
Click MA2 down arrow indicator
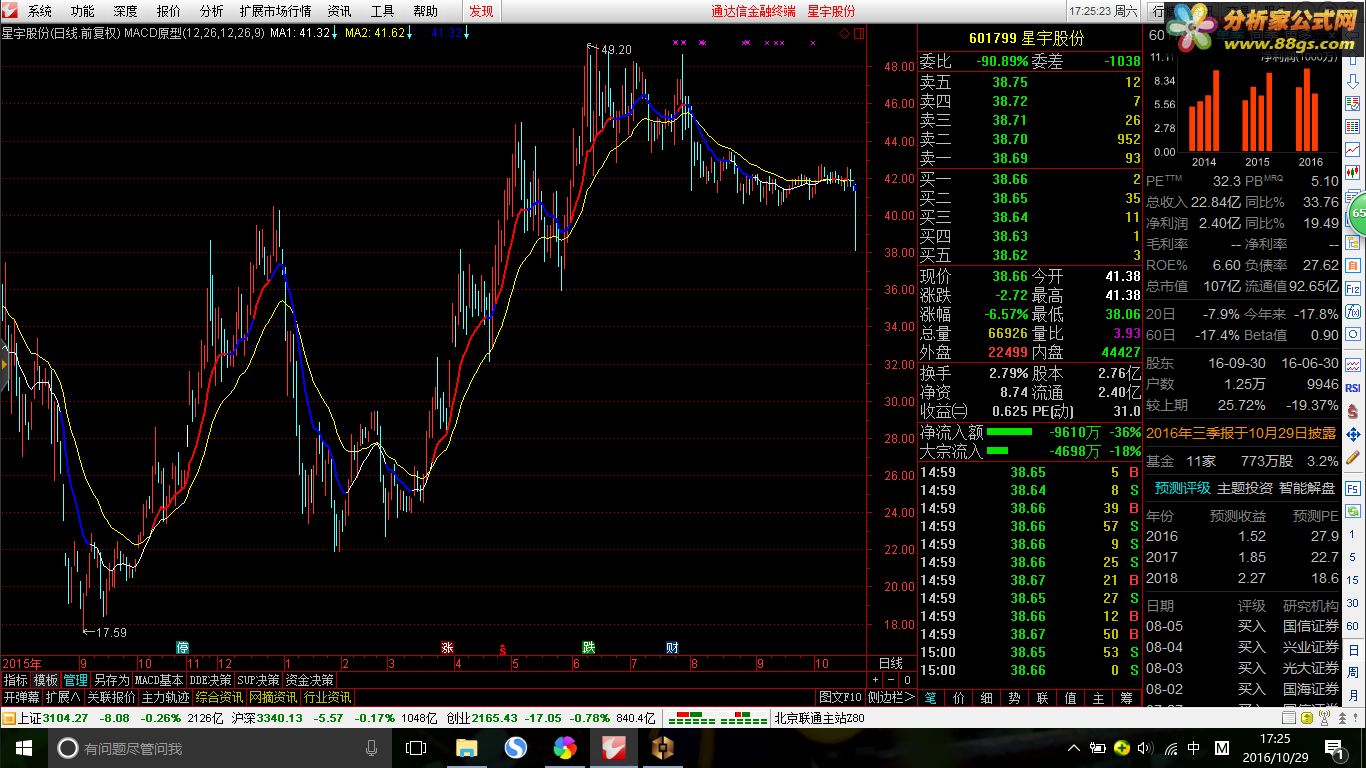[409, 33]
